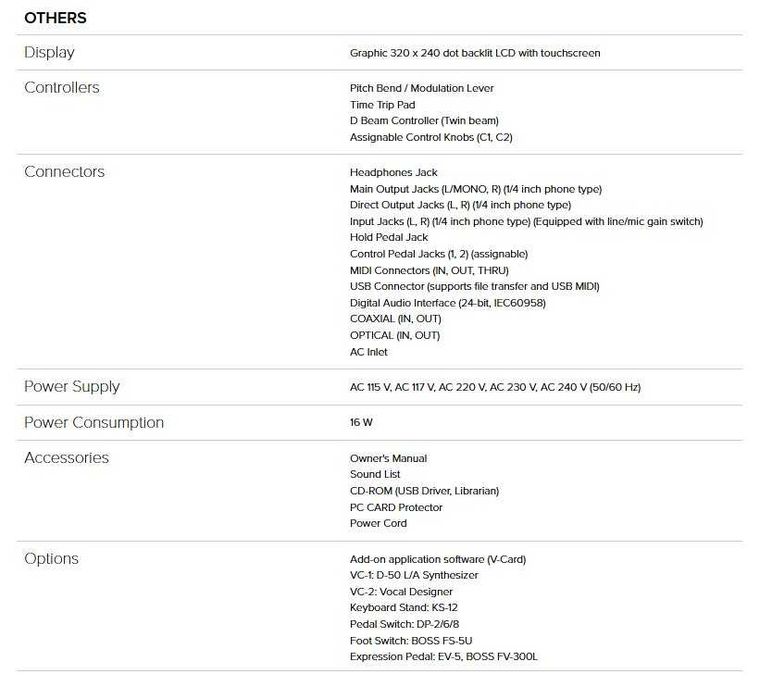Click the Graphic 320 x 240 LCD text
The image size is (772, 700).
474,53
